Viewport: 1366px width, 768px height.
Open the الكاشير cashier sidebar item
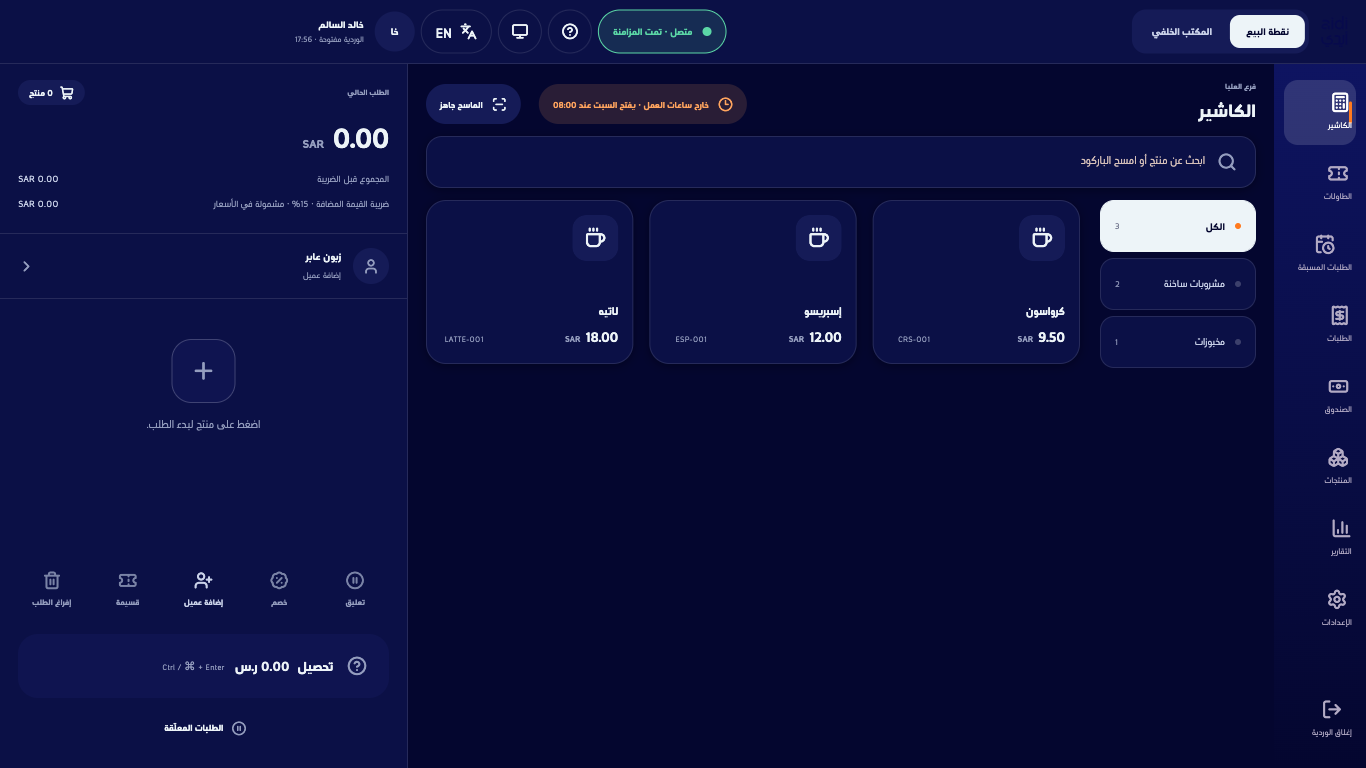pos(1319,112)
